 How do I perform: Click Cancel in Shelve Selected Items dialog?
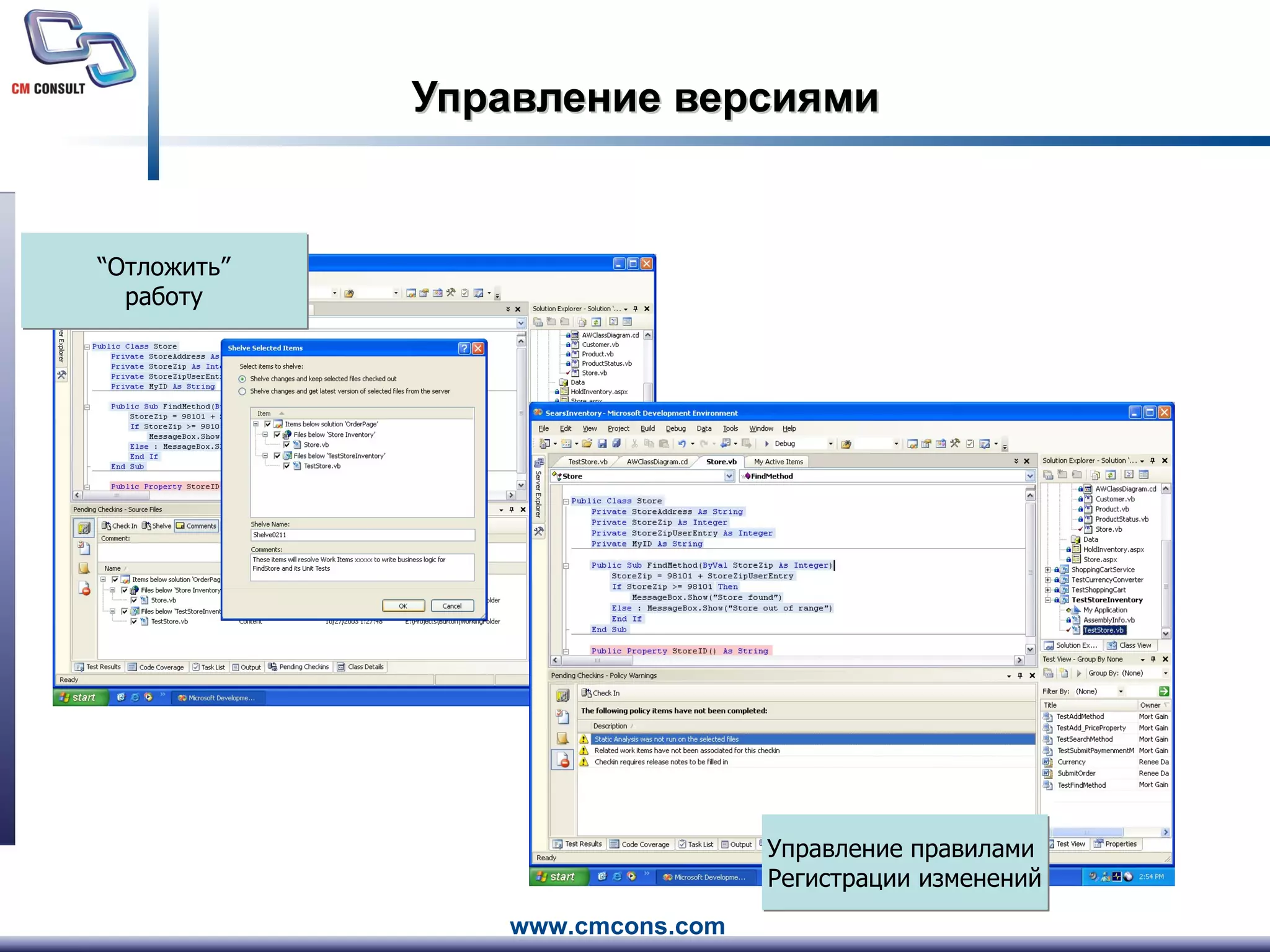pos(452,606)
